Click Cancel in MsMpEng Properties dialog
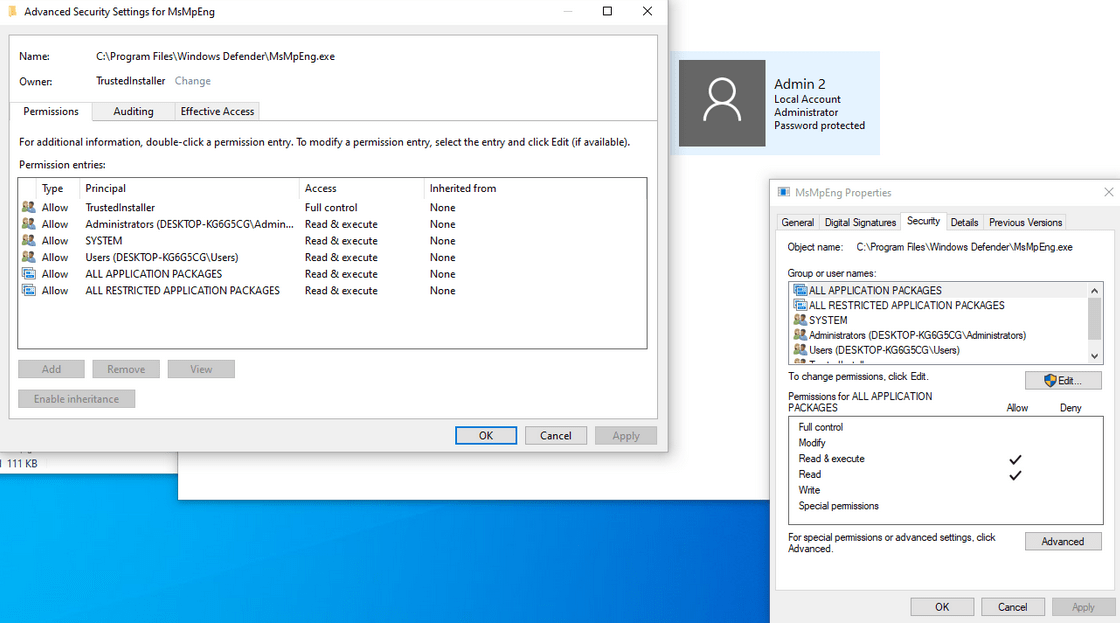Screen dimensions: 1120x623 pyautogui.click(x=1012, y=607)
